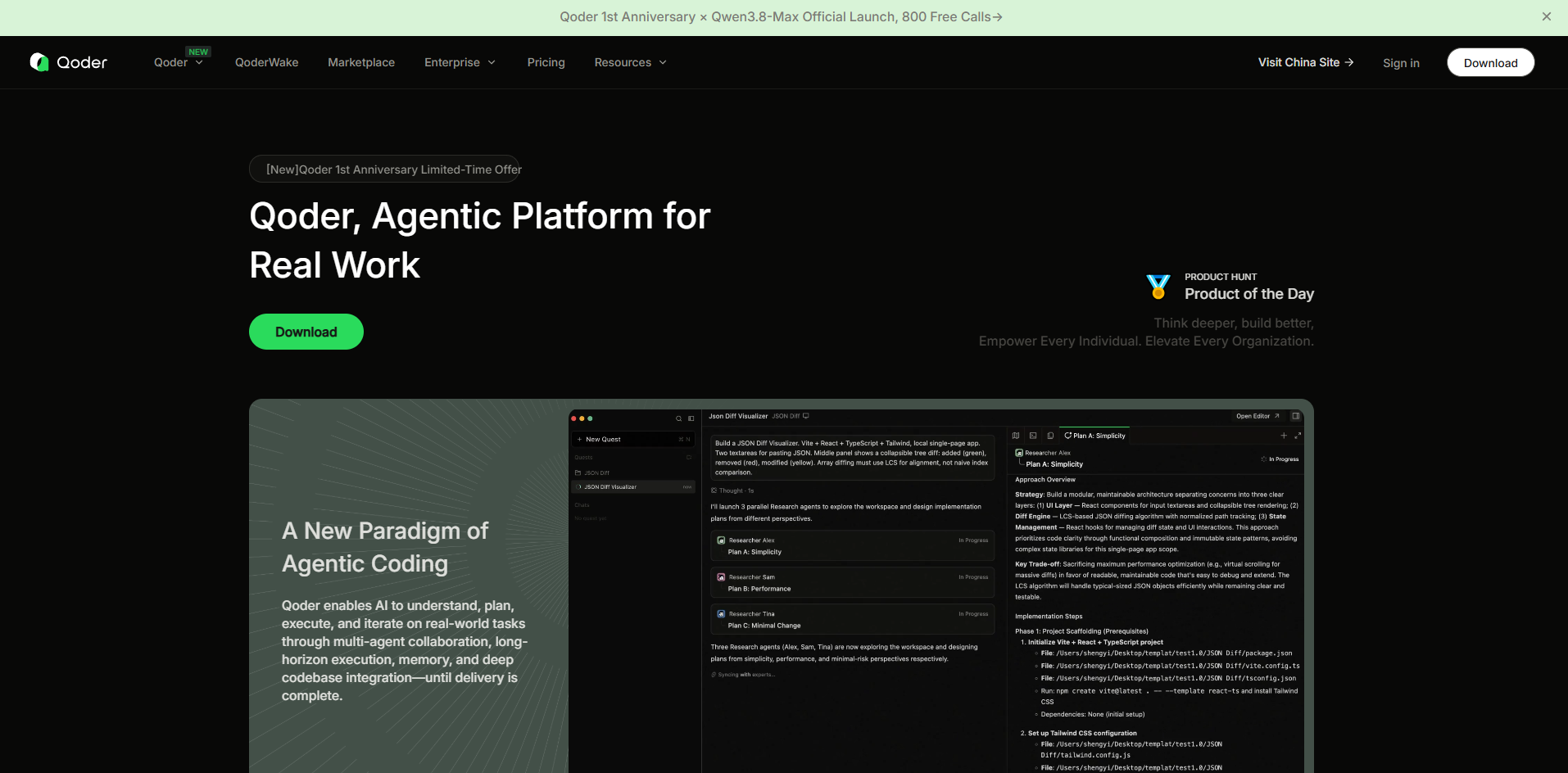Click the "Approach Overview" heading

pos(1045,480)
